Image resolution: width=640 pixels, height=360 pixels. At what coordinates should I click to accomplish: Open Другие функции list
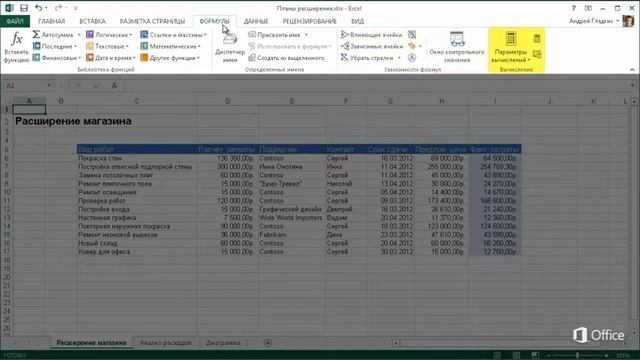pos(170,58)
